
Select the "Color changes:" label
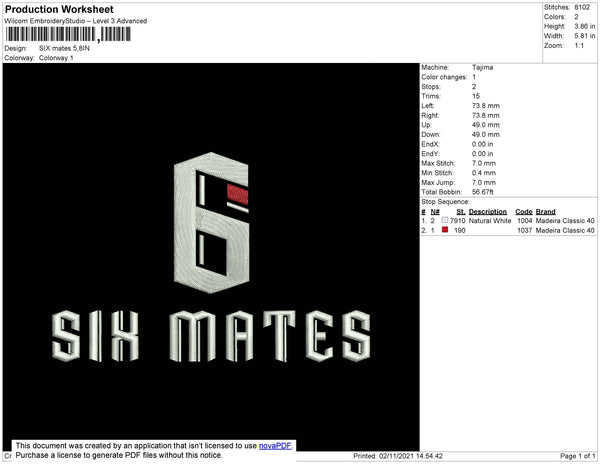coord(444,77)
